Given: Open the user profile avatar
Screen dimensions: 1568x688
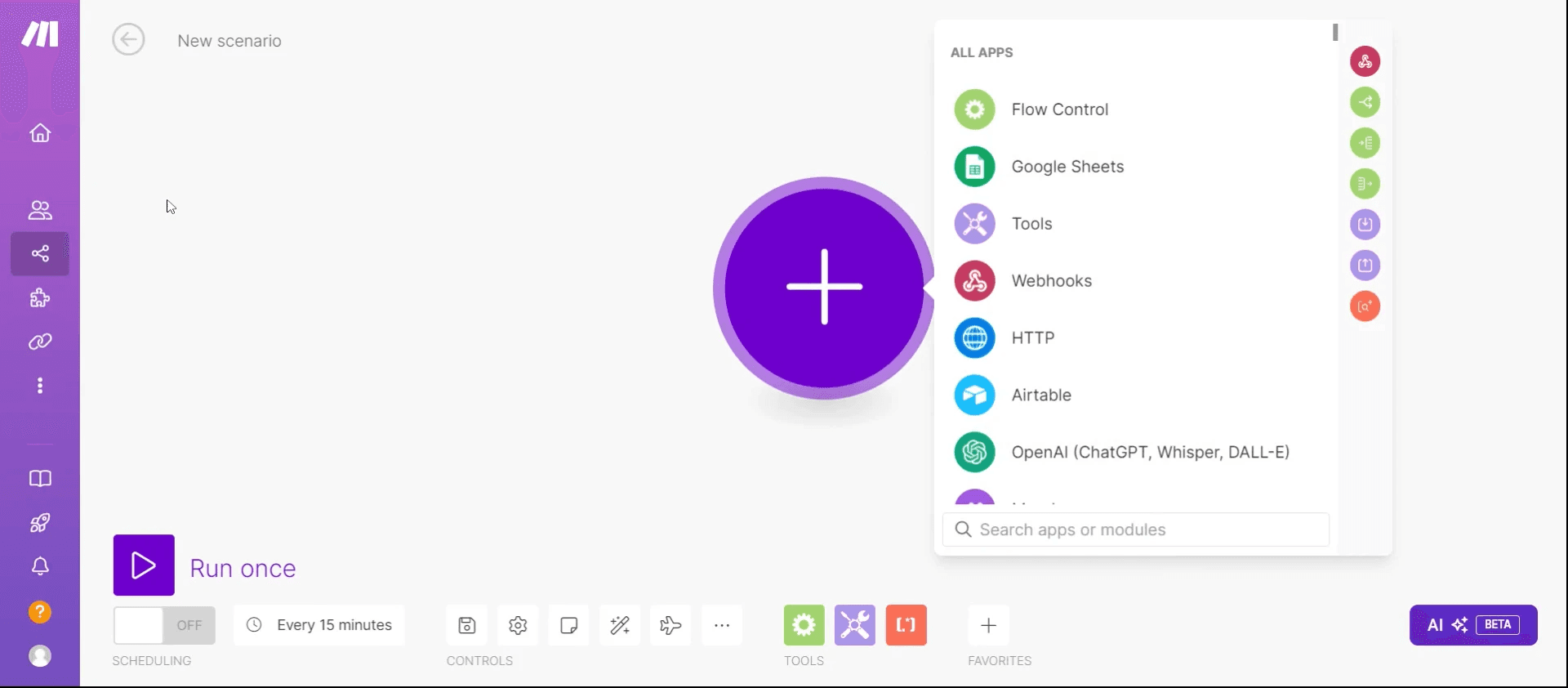Looking at the screenshot, I should pyautogui.click(x=40, y=656).
